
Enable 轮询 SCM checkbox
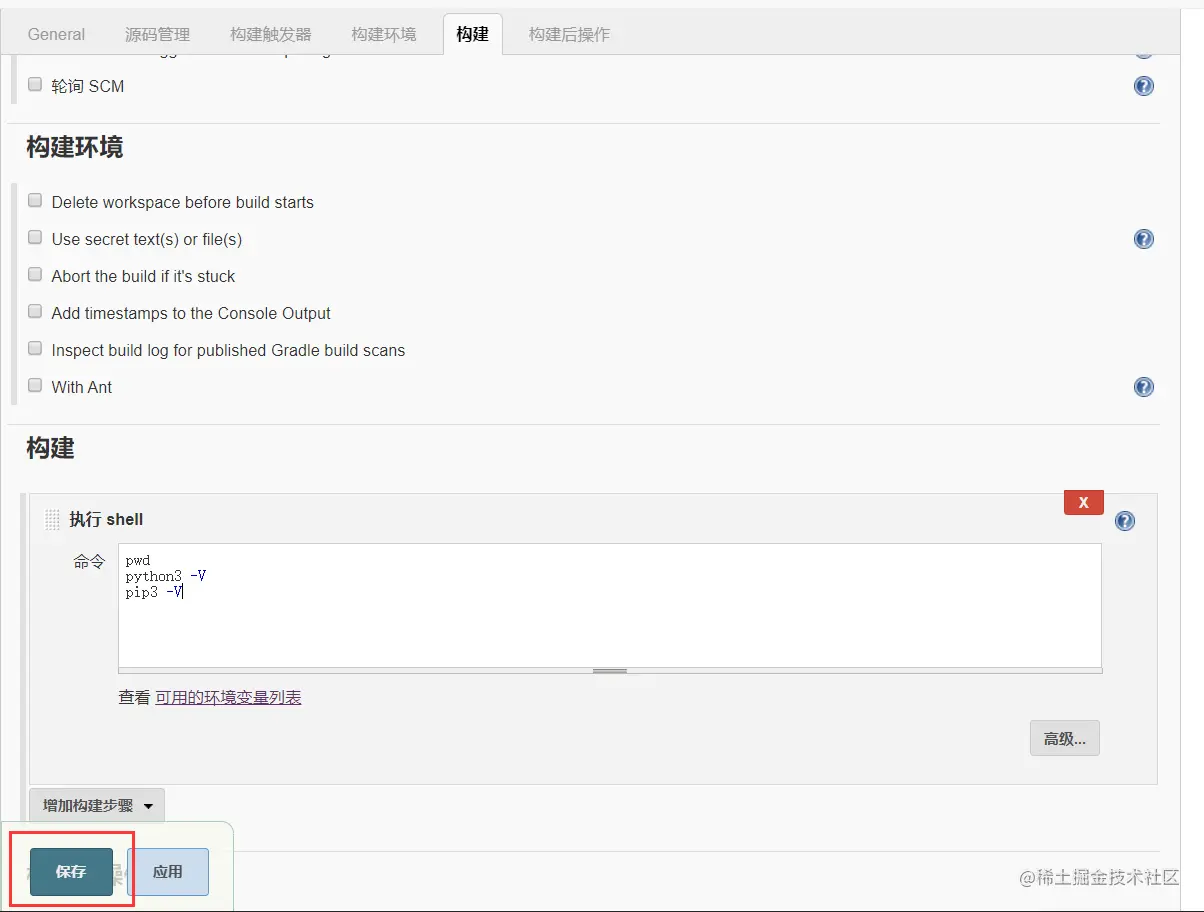point(35,85)
